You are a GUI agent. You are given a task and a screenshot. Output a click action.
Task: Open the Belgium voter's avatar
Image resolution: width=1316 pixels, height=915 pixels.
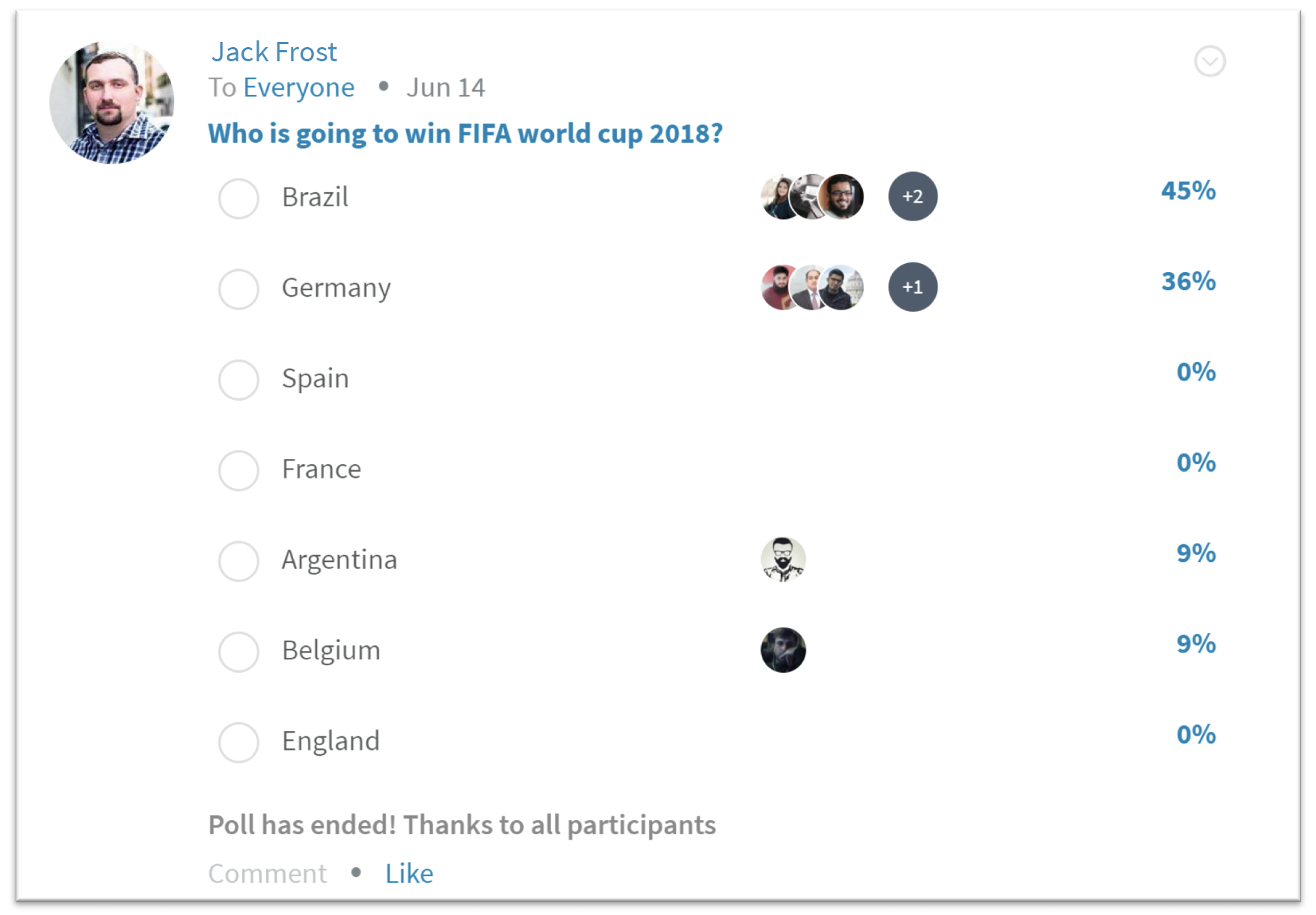point(783,650)
